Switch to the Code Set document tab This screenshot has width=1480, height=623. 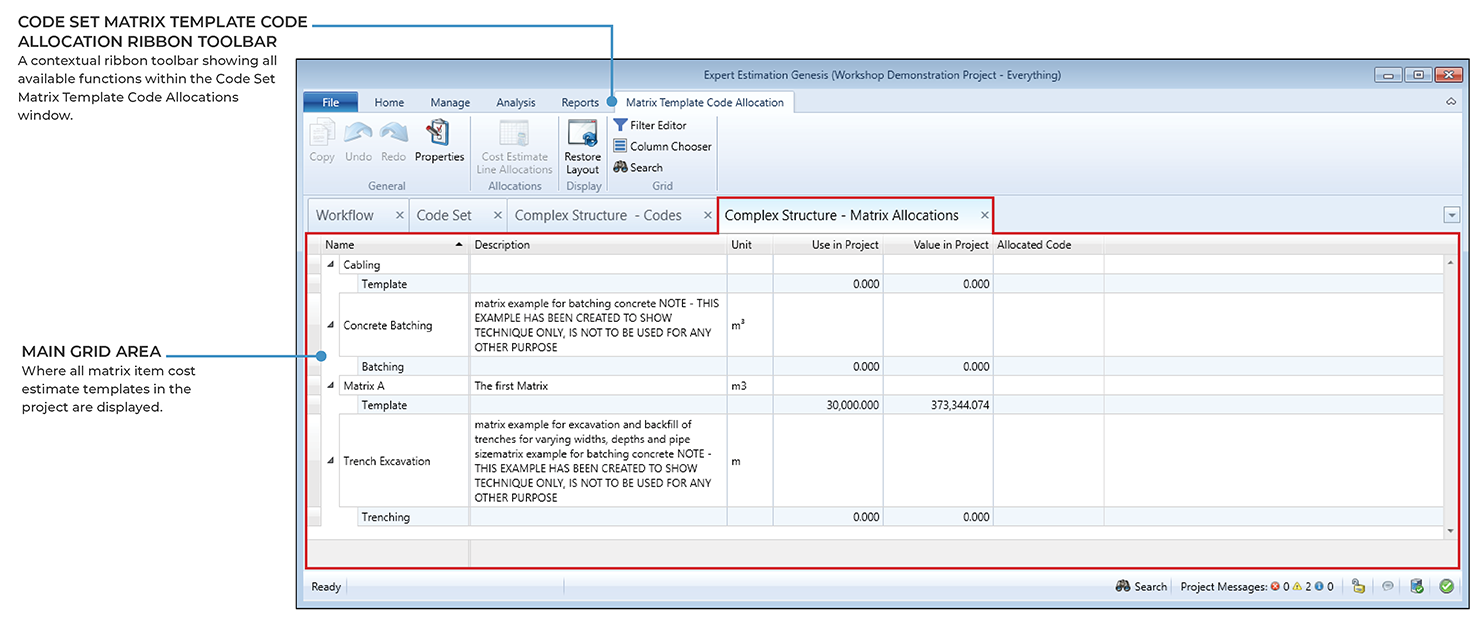[444, 215]
